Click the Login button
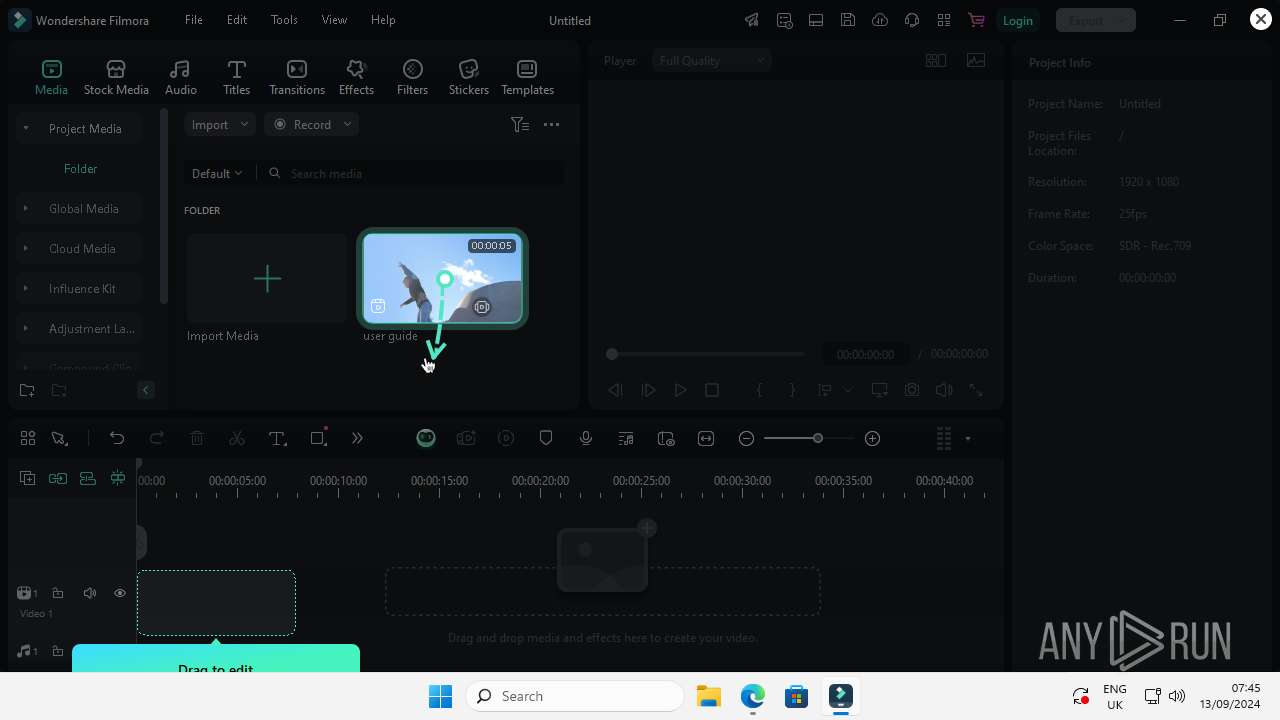Screen dimensions: 1280x720 pyautogui.click(x=1017, y=20)
